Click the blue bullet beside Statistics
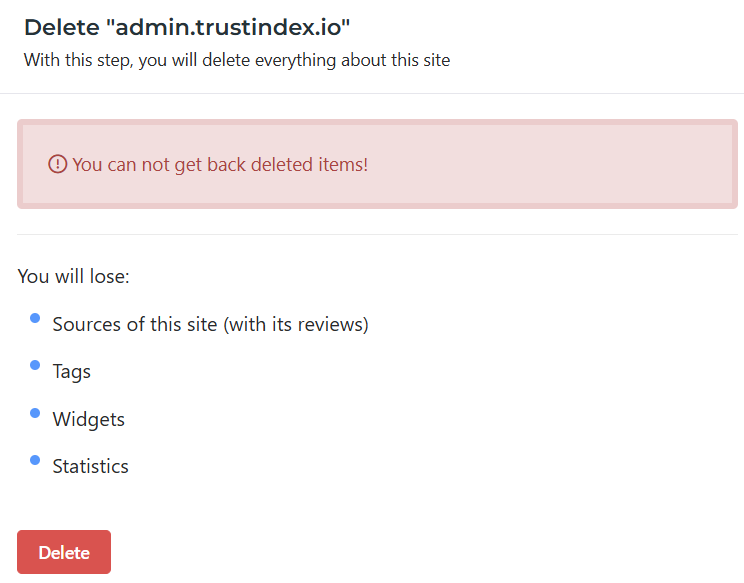The height and width of the screenshot is (583, 744). pos(35,460)
